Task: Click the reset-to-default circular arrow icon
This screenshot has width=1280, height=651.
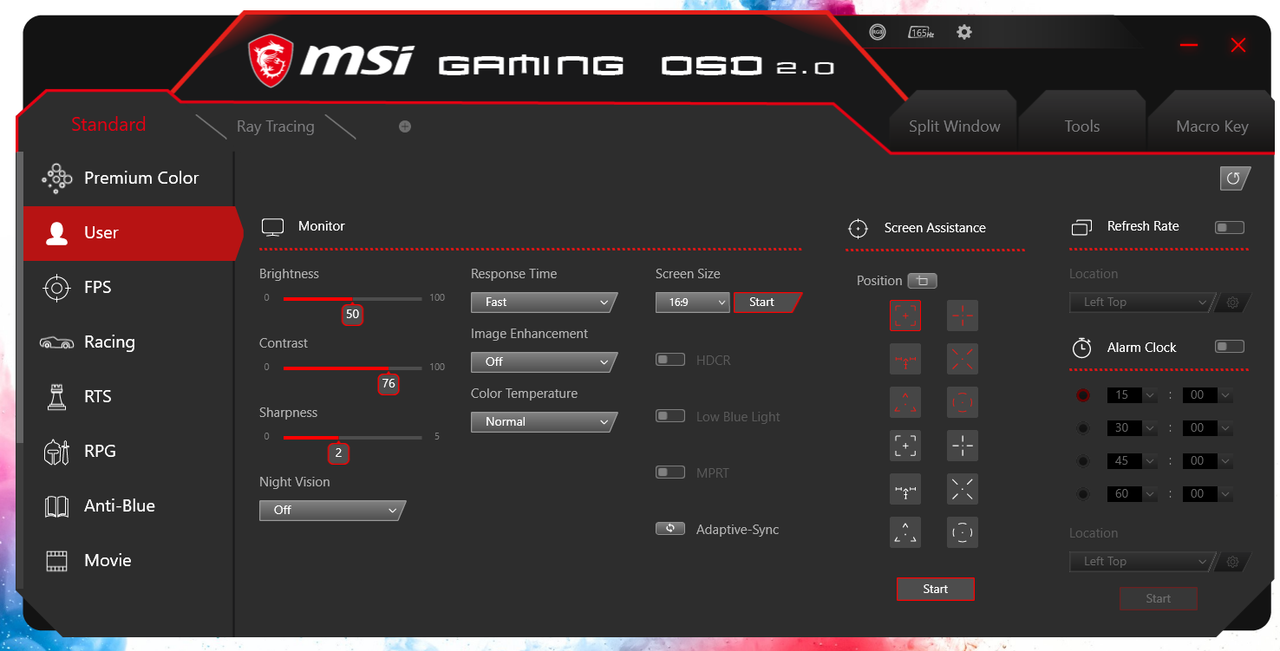Action: point(1234,178)
